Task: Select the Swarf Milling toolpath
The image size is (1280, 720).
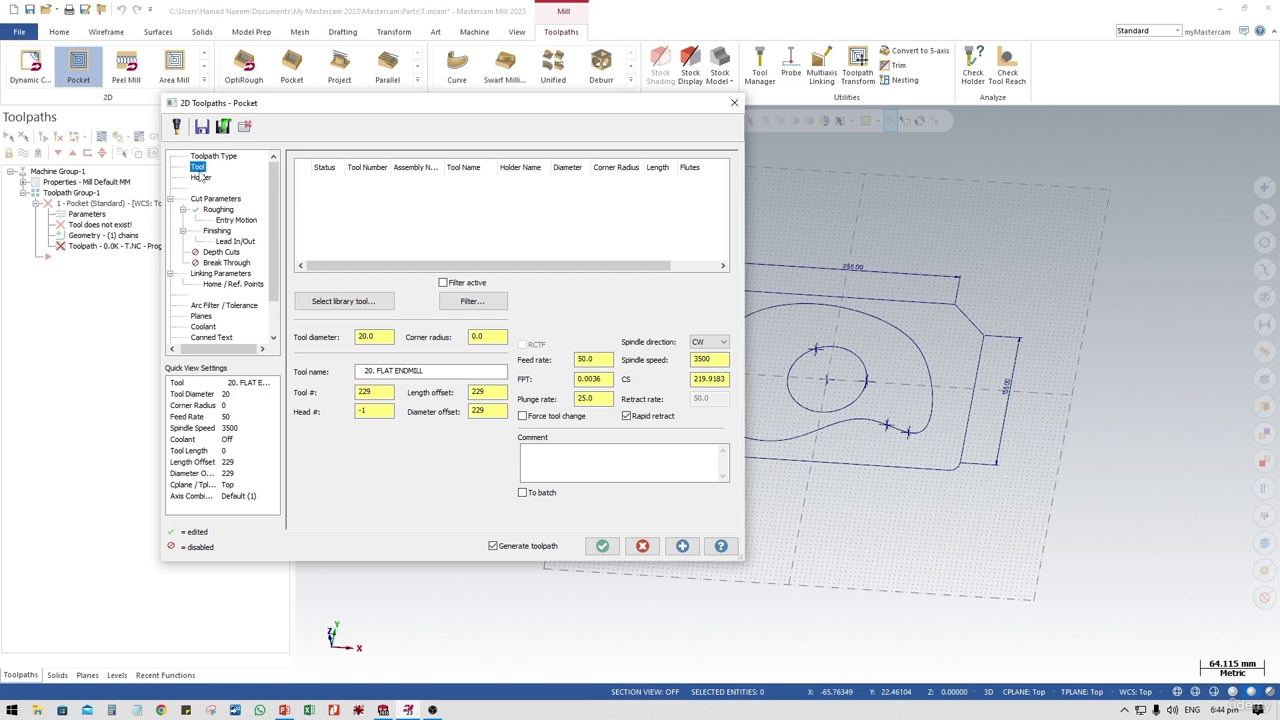Action: (504, 67)
